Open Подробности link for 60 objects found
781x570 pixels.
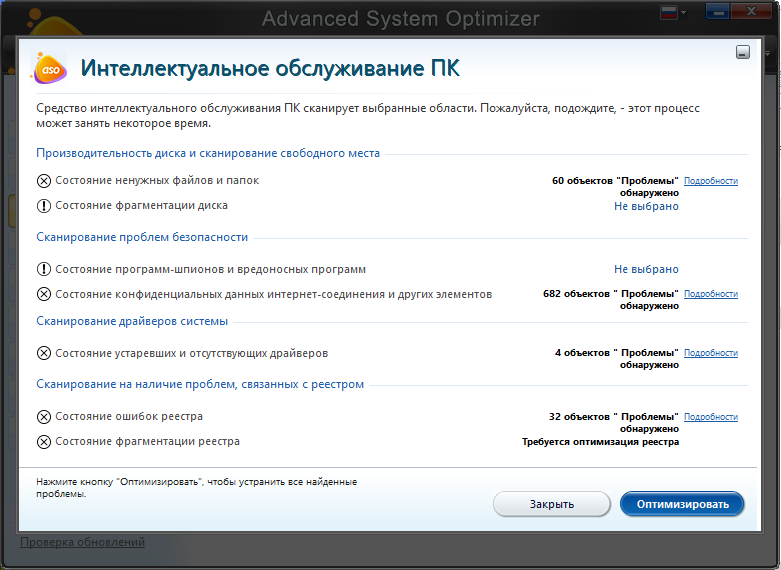click(x=711, y=181)
